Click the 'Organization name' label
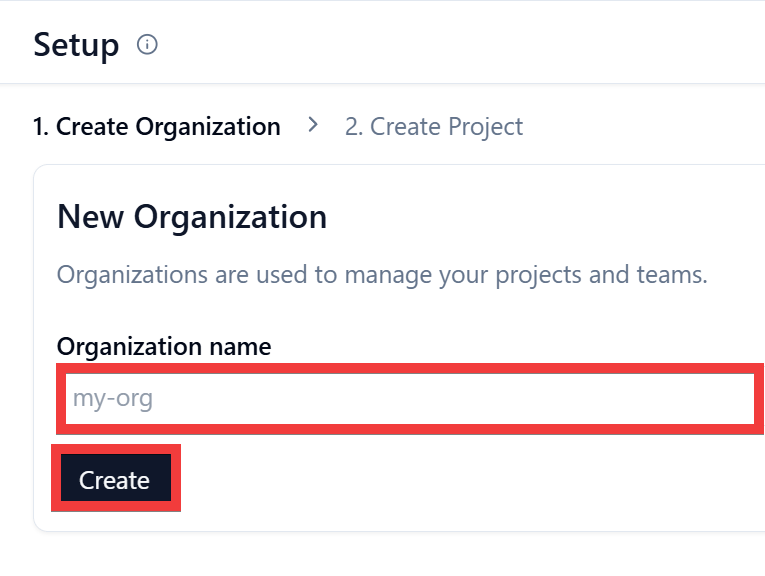 [164, 347]
